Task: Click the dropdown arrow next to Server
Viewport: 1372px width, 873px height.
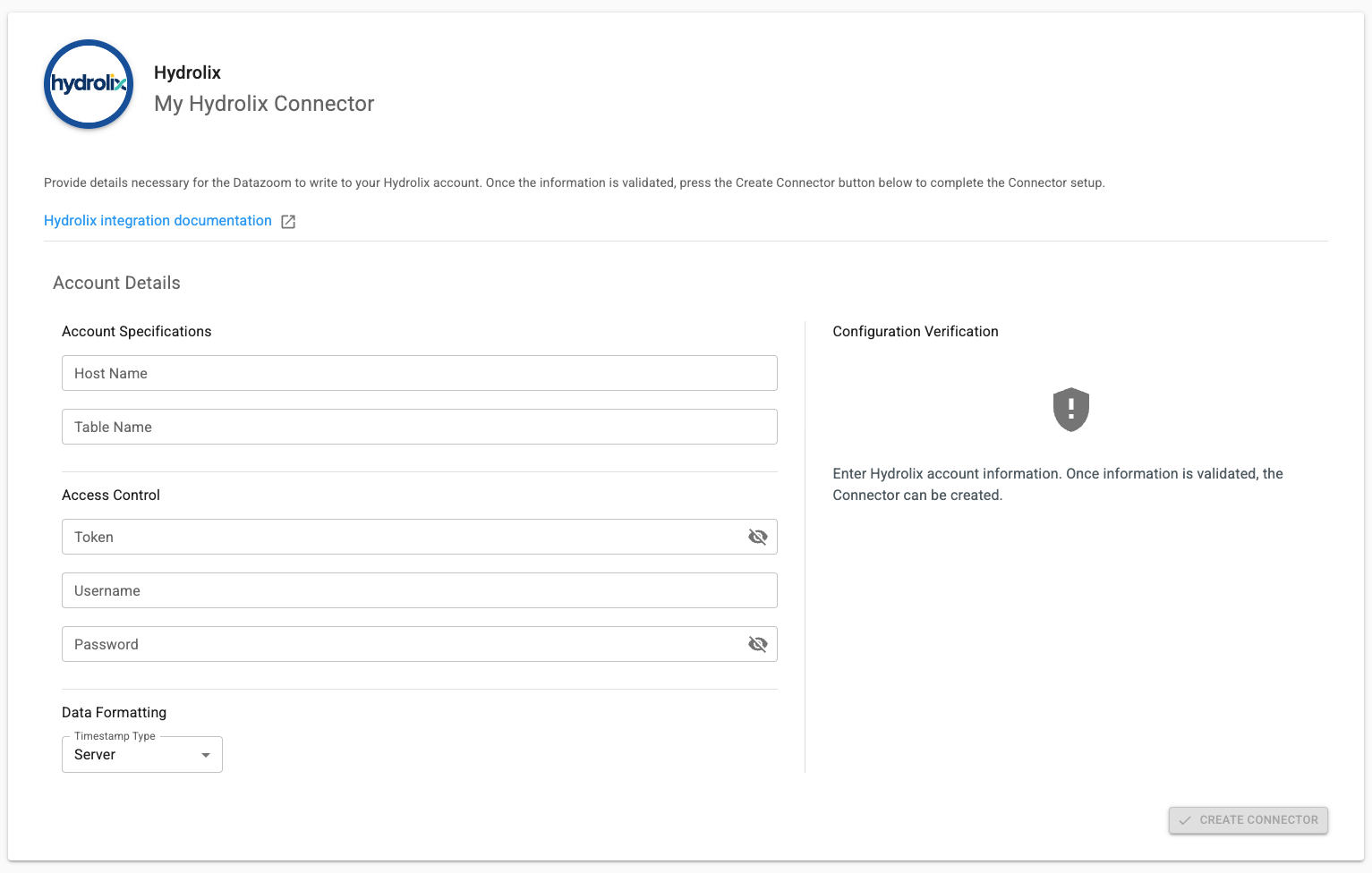Action: click(x=206, y=755)
